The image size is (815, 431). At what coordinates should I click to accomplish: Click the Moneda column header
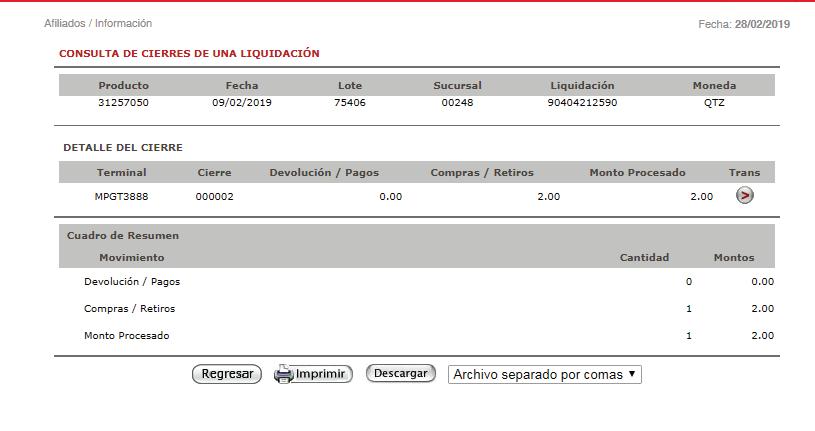pyautogui.click(x=714, y=85)
